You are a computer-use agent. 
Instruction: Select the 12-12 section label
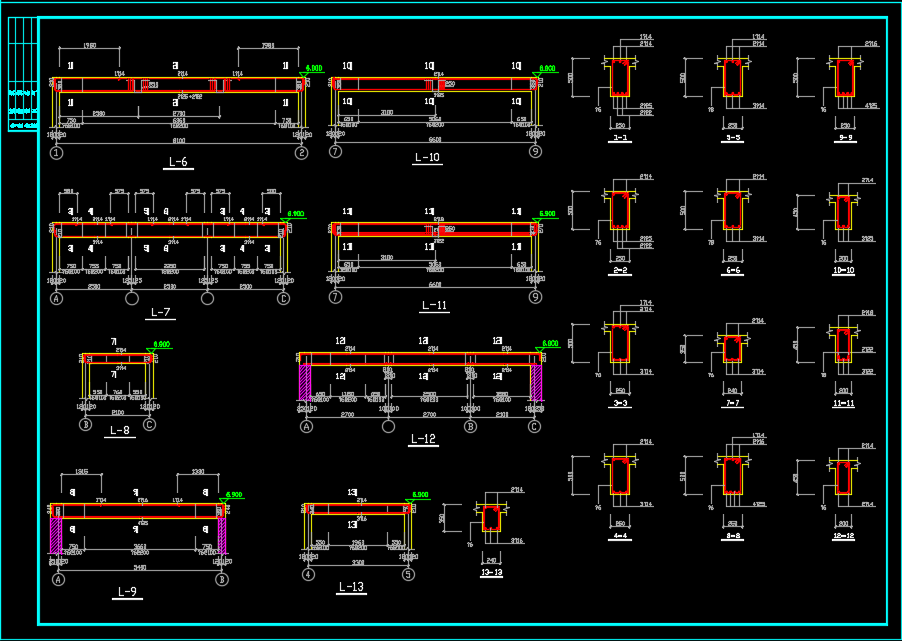tap(844, 536)
